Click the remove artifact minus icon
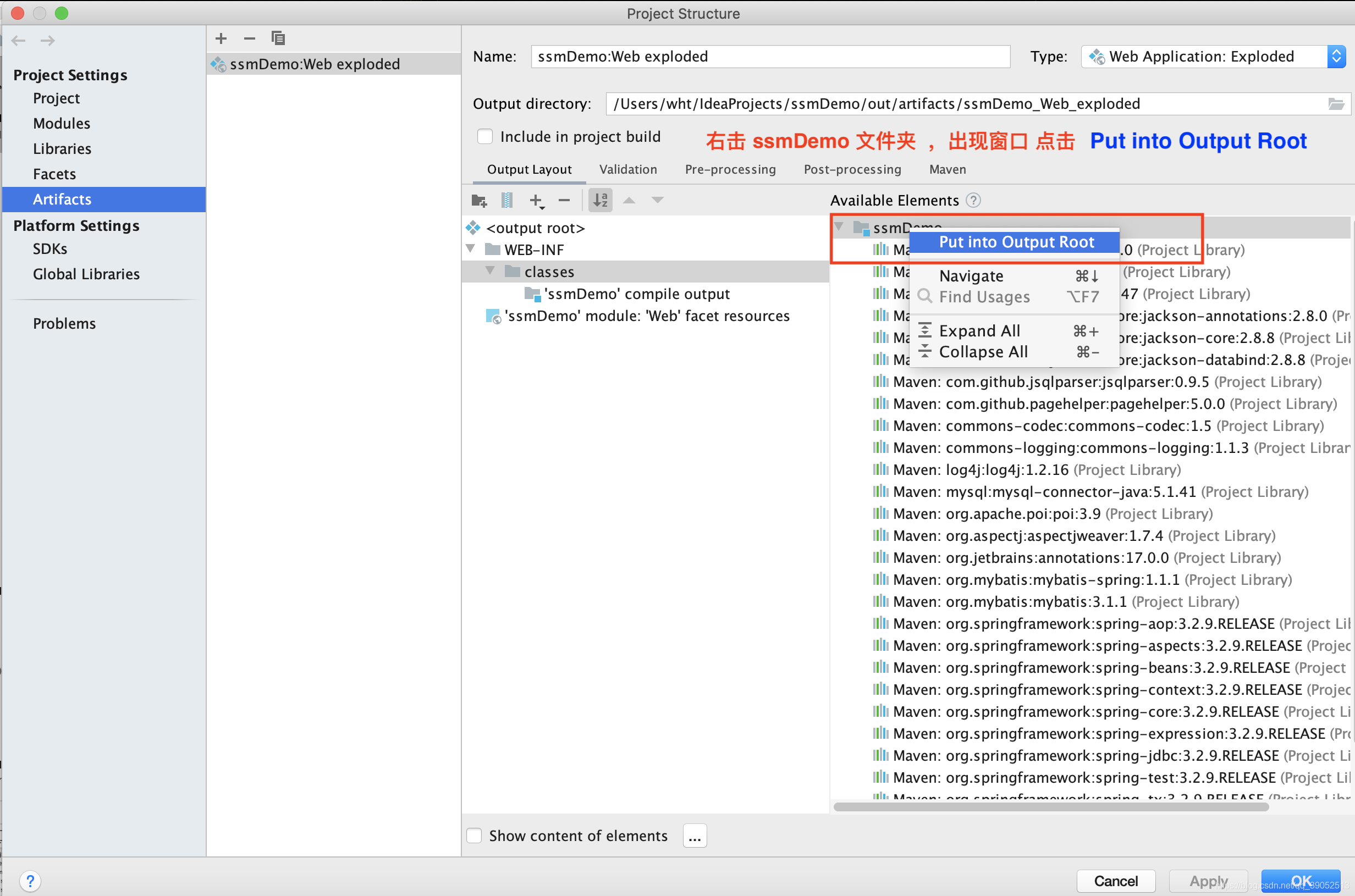This screenshot has width=1355, height=896. [x=249, y=38]
